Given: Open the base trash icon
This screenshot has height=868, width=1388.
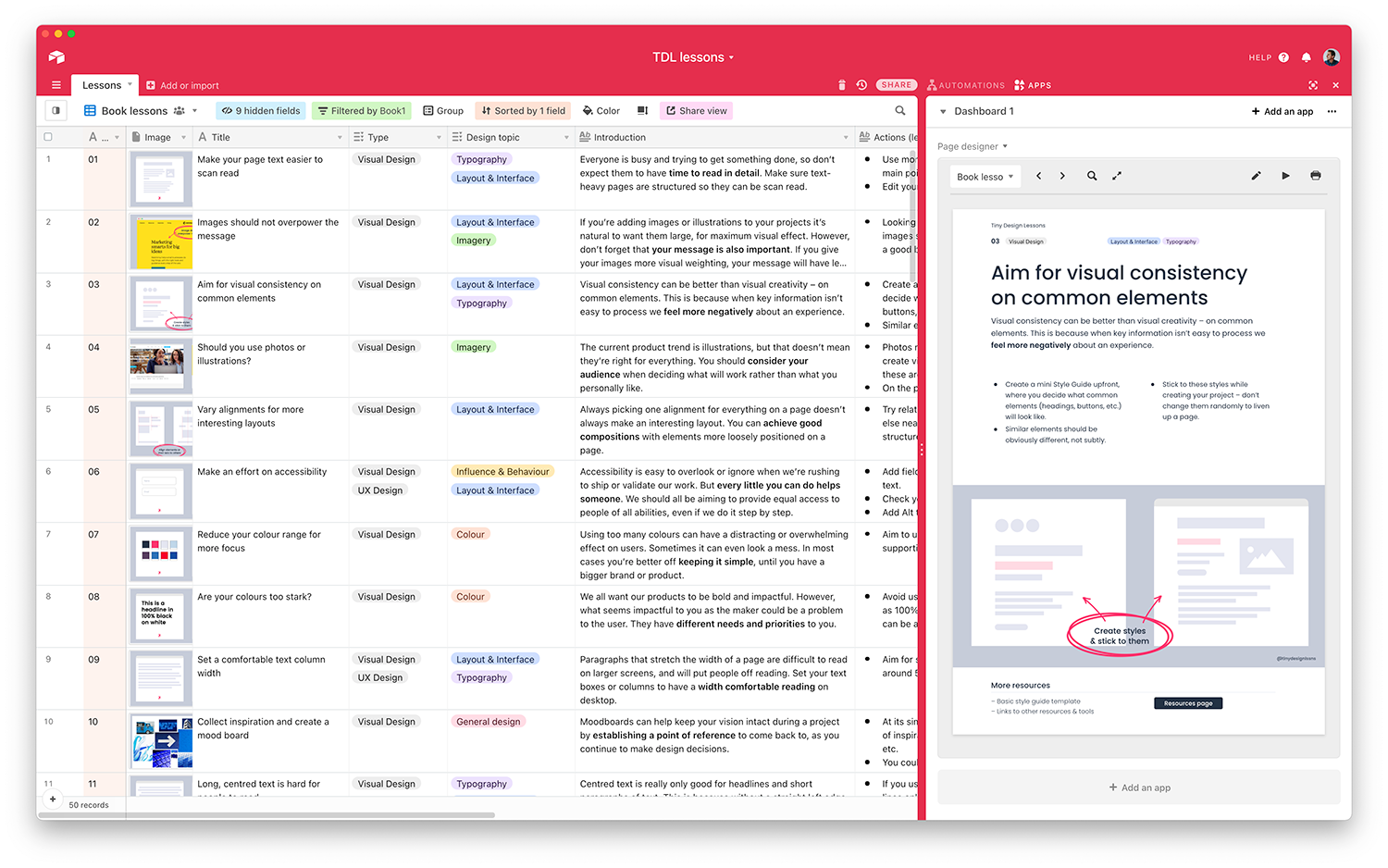Looking at the screenshot, I should click(842, 85).
